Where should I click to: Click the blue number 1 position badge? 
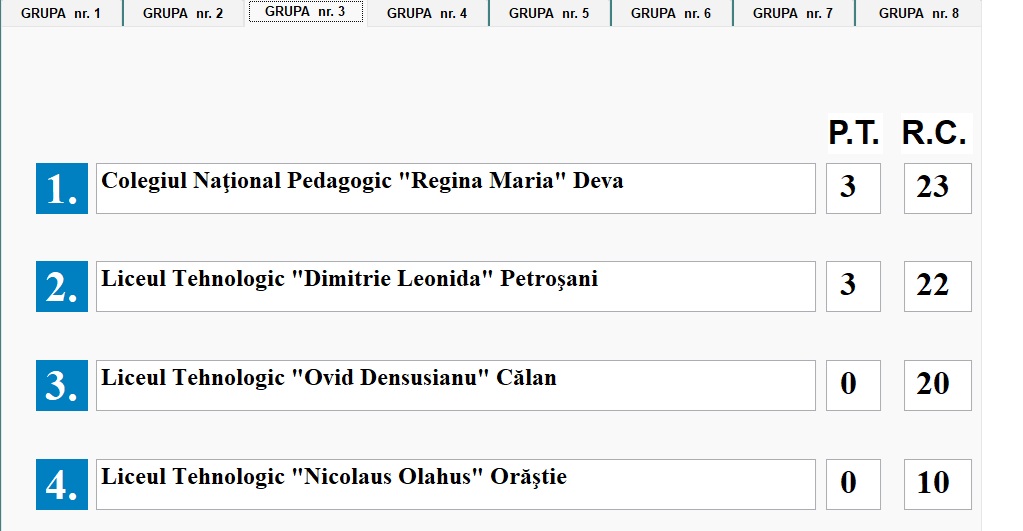[62, 188]
